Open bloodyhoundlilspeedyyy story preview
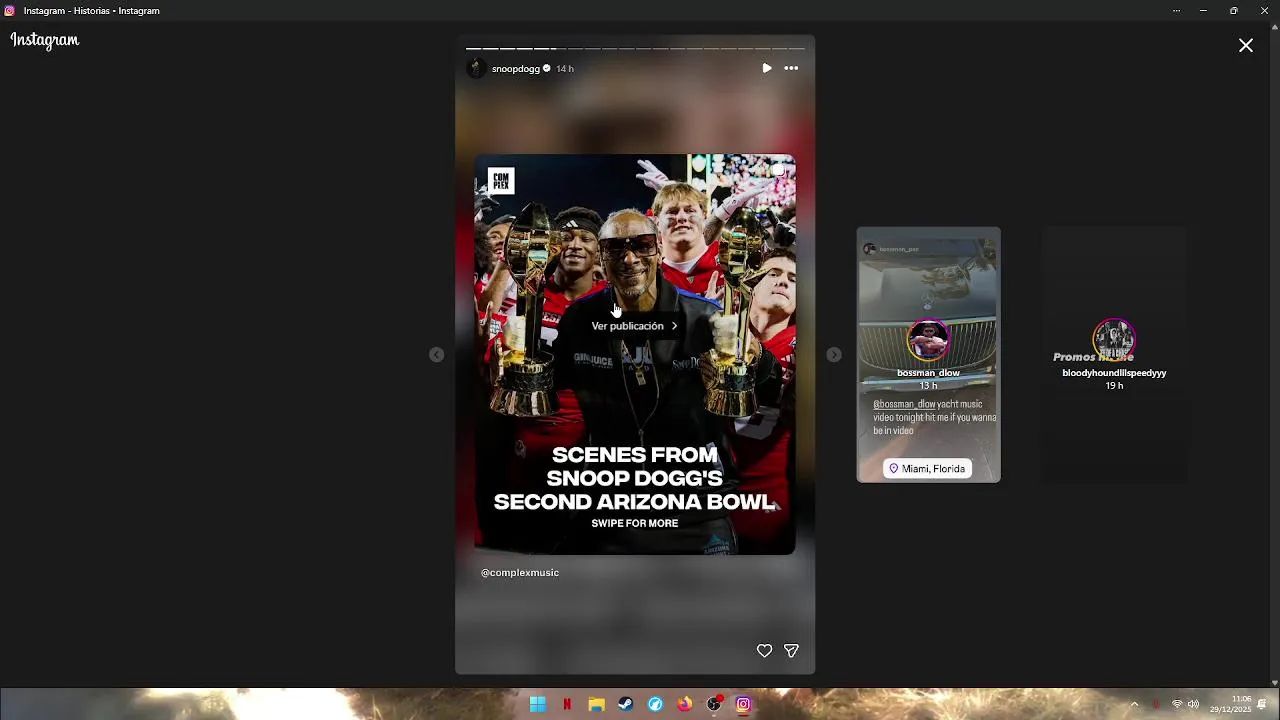The width and height of the screenshot is (1280, 720). (1114, 355)
